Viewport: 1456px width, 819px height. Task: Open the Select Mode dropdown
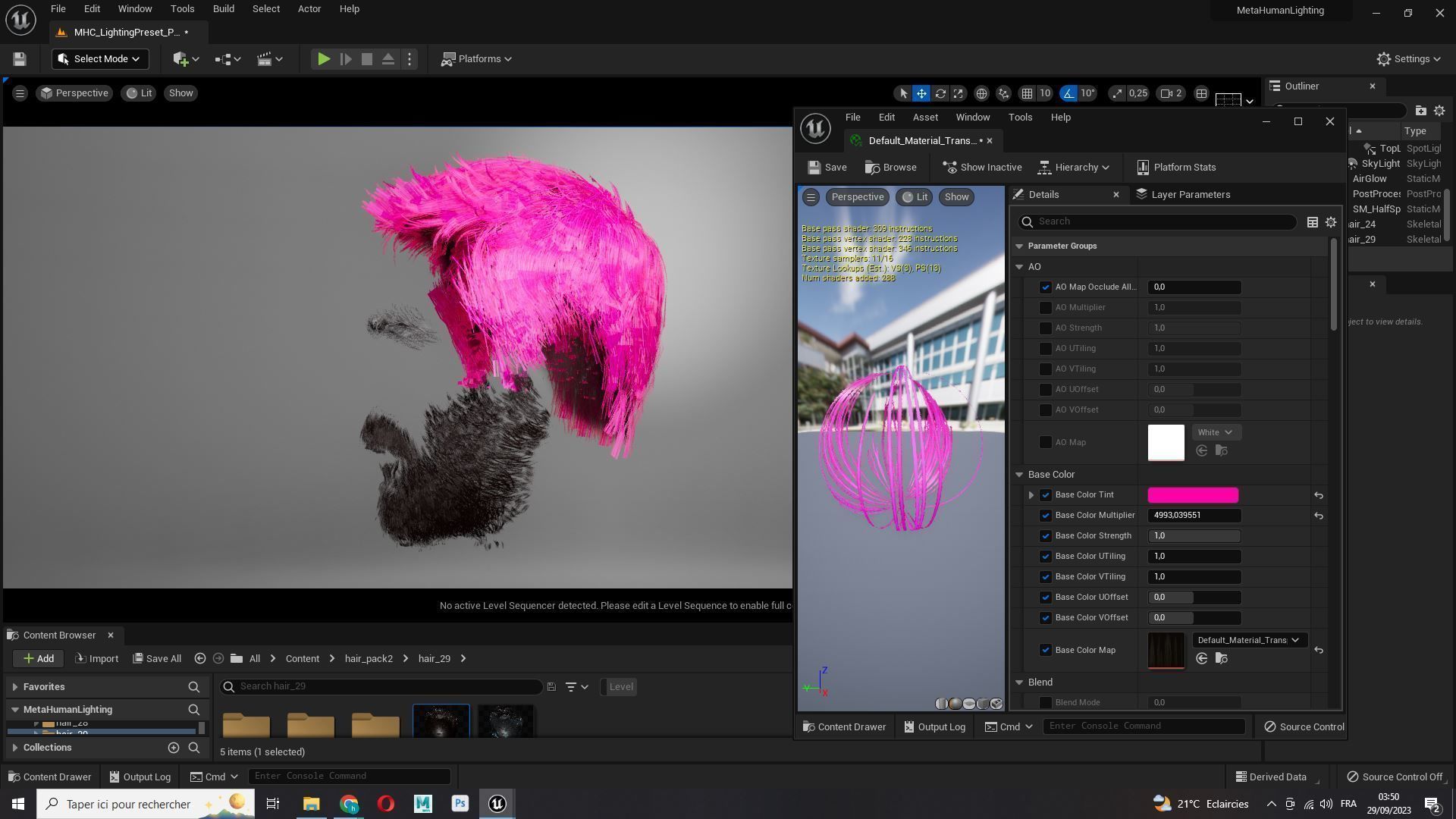coord(99,59)
